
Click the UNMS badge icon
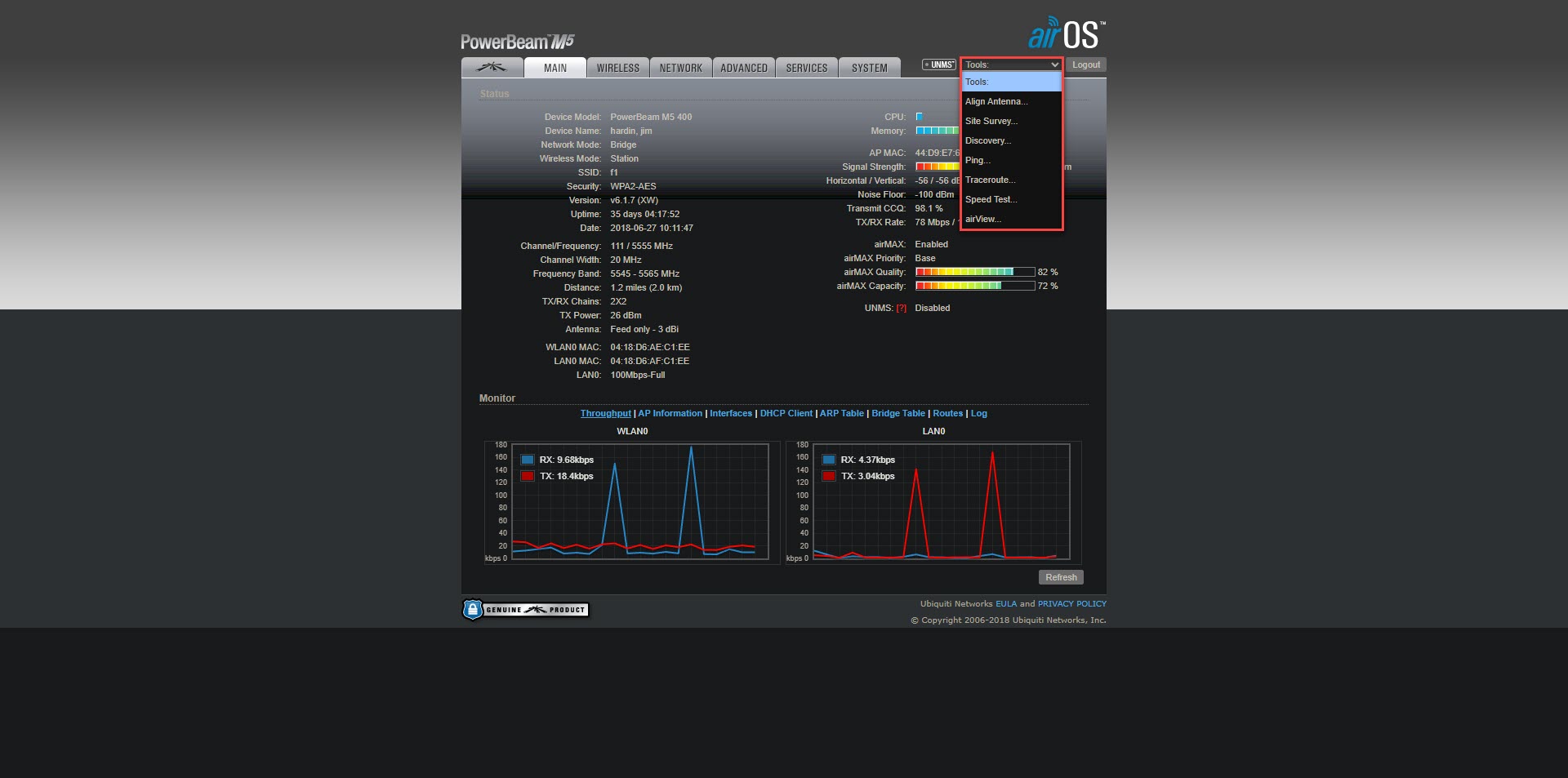tap(938, 65)
